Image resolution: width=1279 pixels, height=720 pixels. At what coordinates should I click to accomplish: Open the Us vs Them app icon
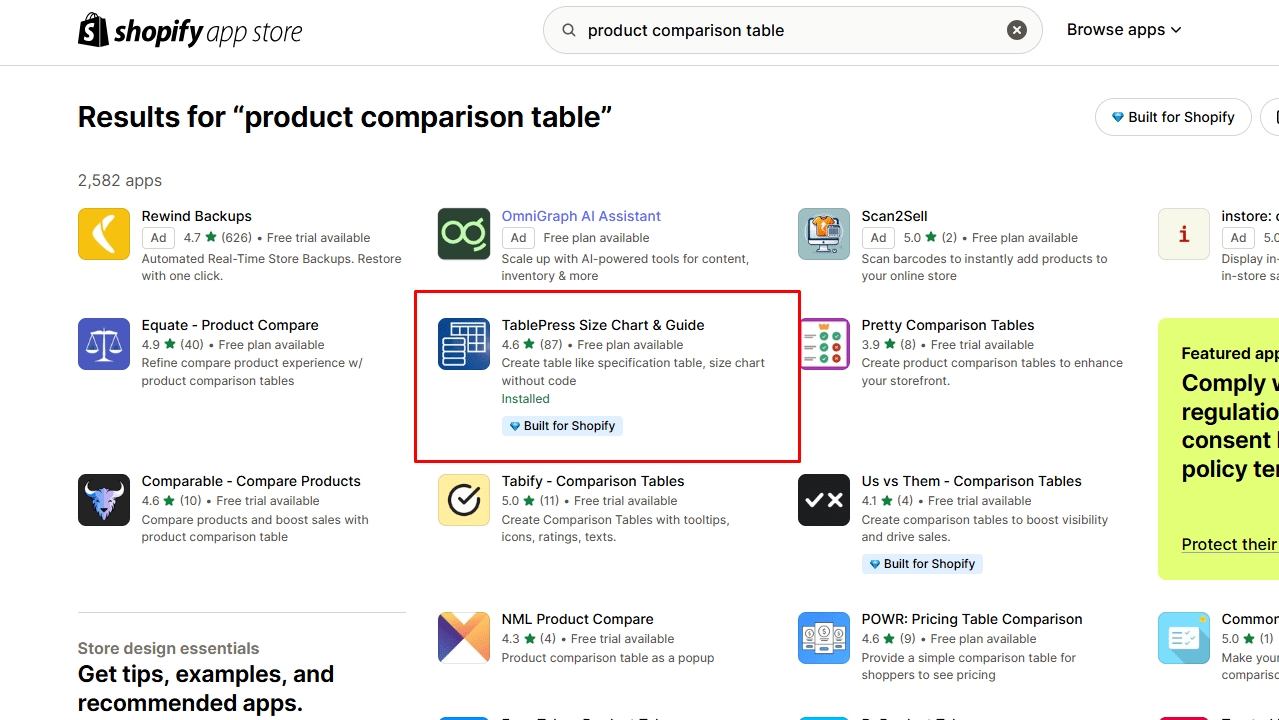824,500
